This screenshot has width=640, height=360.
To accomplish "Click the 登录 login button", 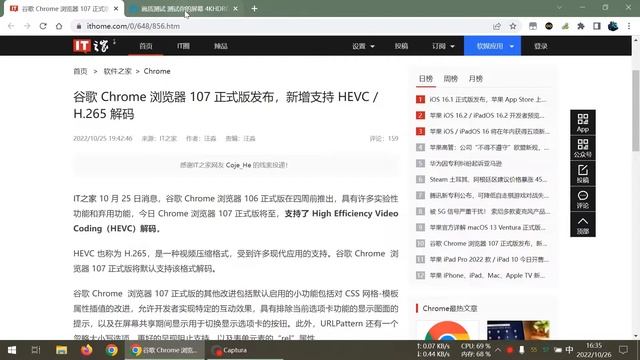I will (x=541, y=46).
